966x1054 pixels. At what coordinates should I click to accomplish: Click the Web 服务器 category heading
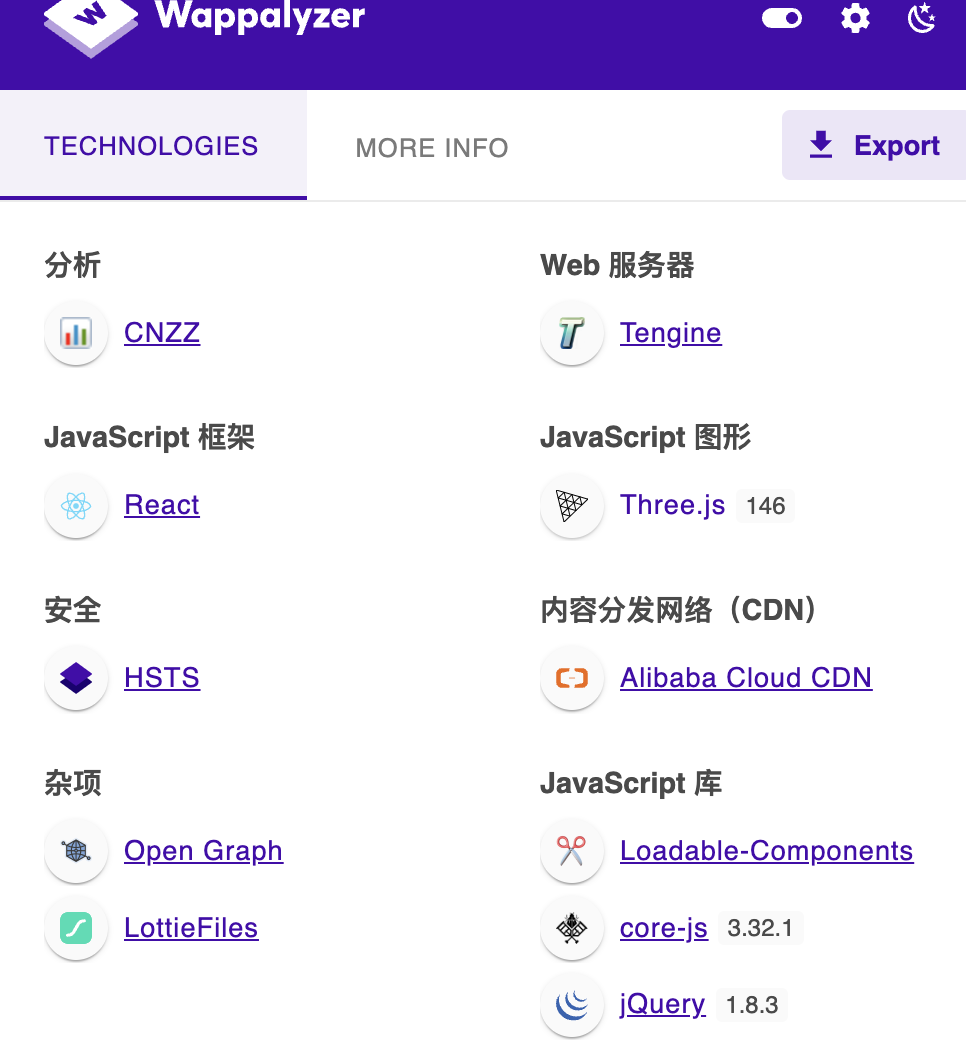click(x=617, y=265)
